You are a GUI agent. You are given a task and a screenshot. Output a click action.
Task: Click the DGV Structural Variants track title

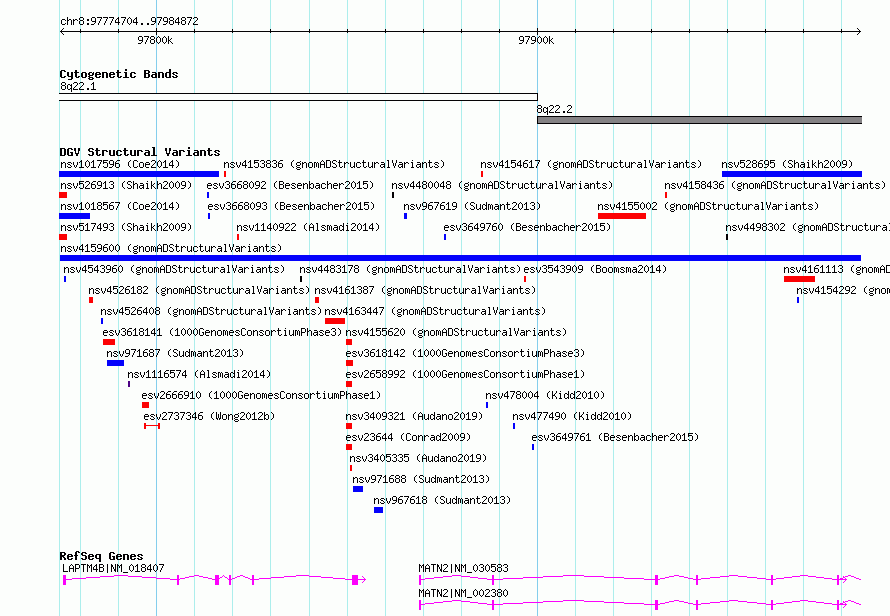coord(140,152)
